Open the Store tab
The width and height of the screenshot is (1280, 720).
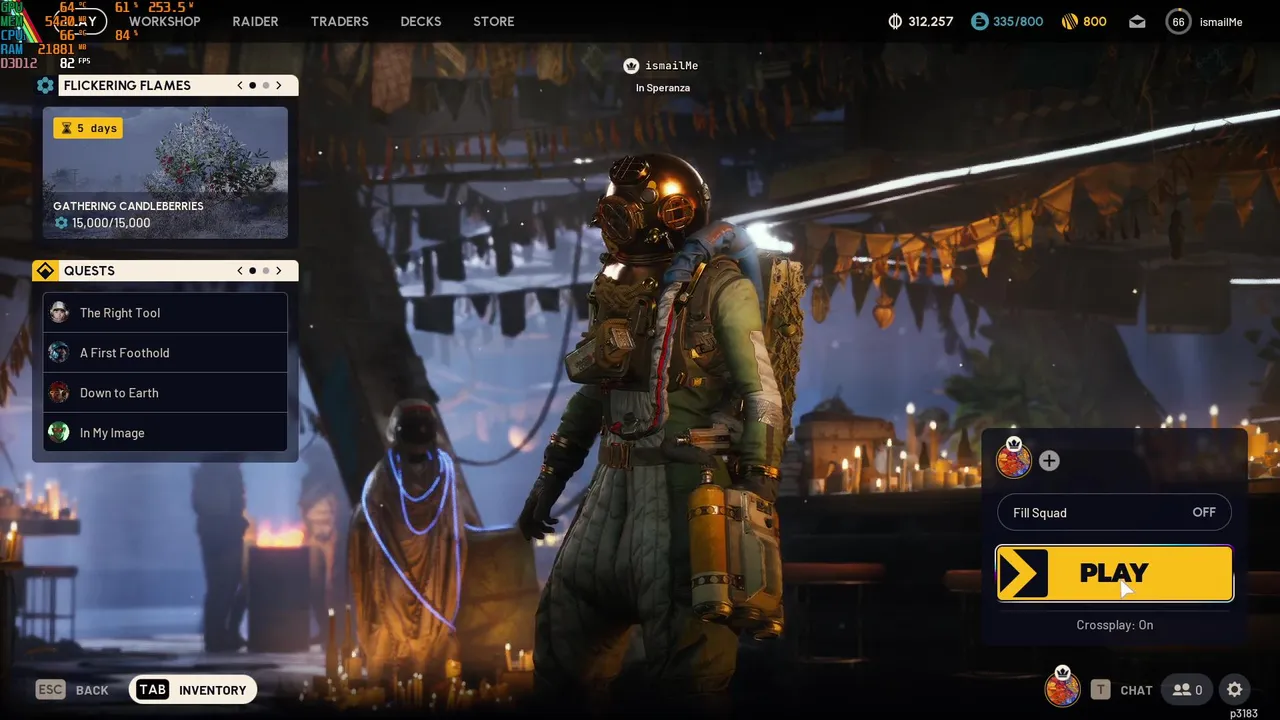(x=494, y=21)
